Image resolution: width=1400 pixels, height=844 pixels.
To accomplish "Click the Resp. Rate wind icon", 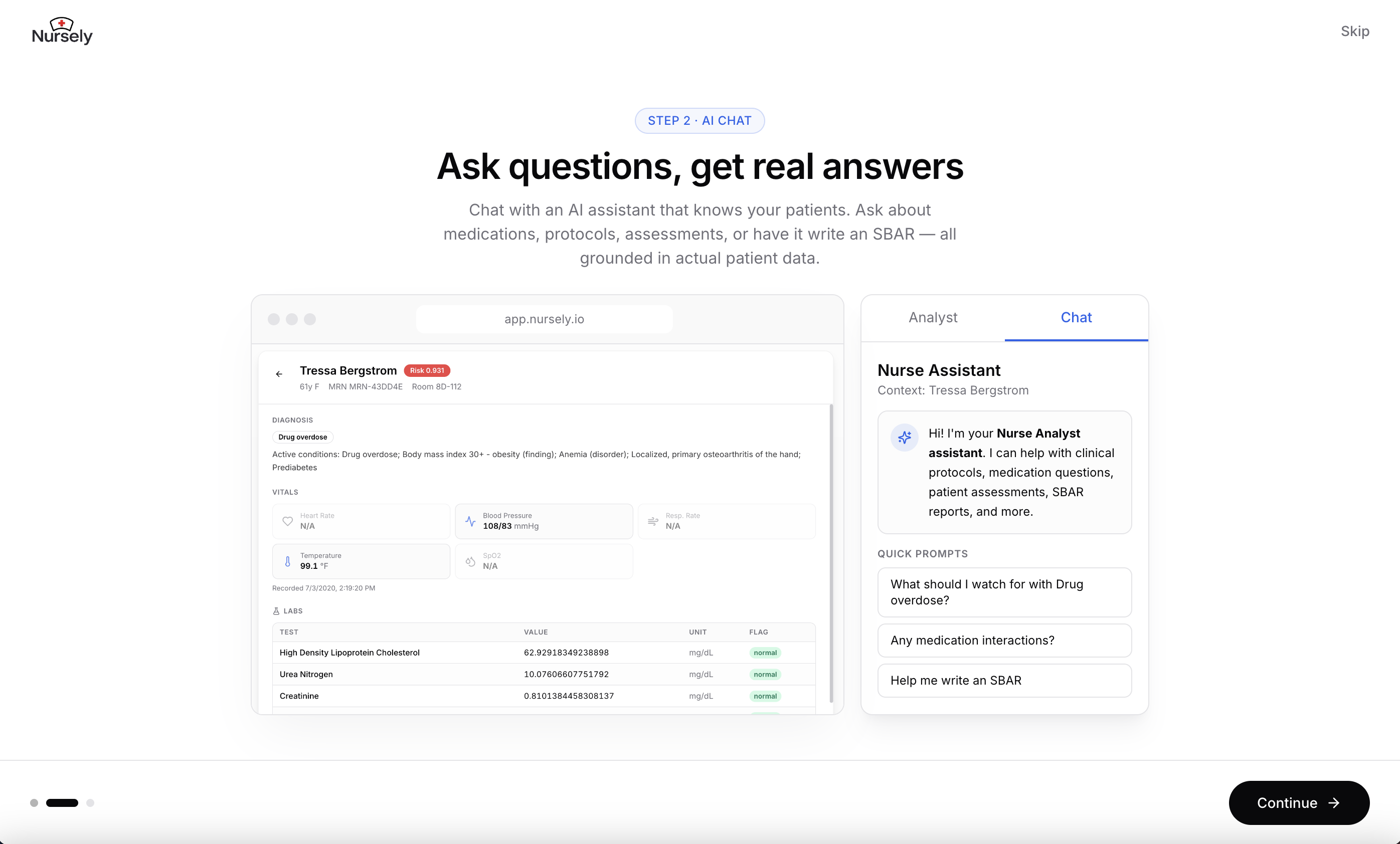I will click(x=653, y=521).
